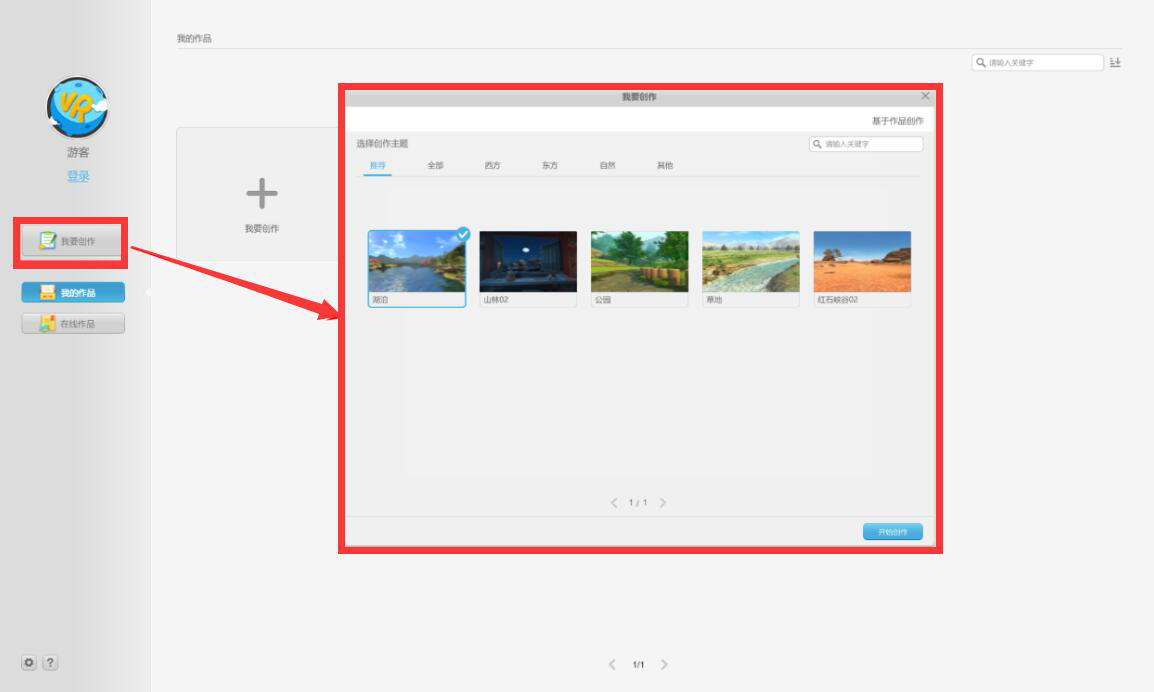Open 我的作品 in the sidebar
1154x692 pixels.
(x=73, y=292)
